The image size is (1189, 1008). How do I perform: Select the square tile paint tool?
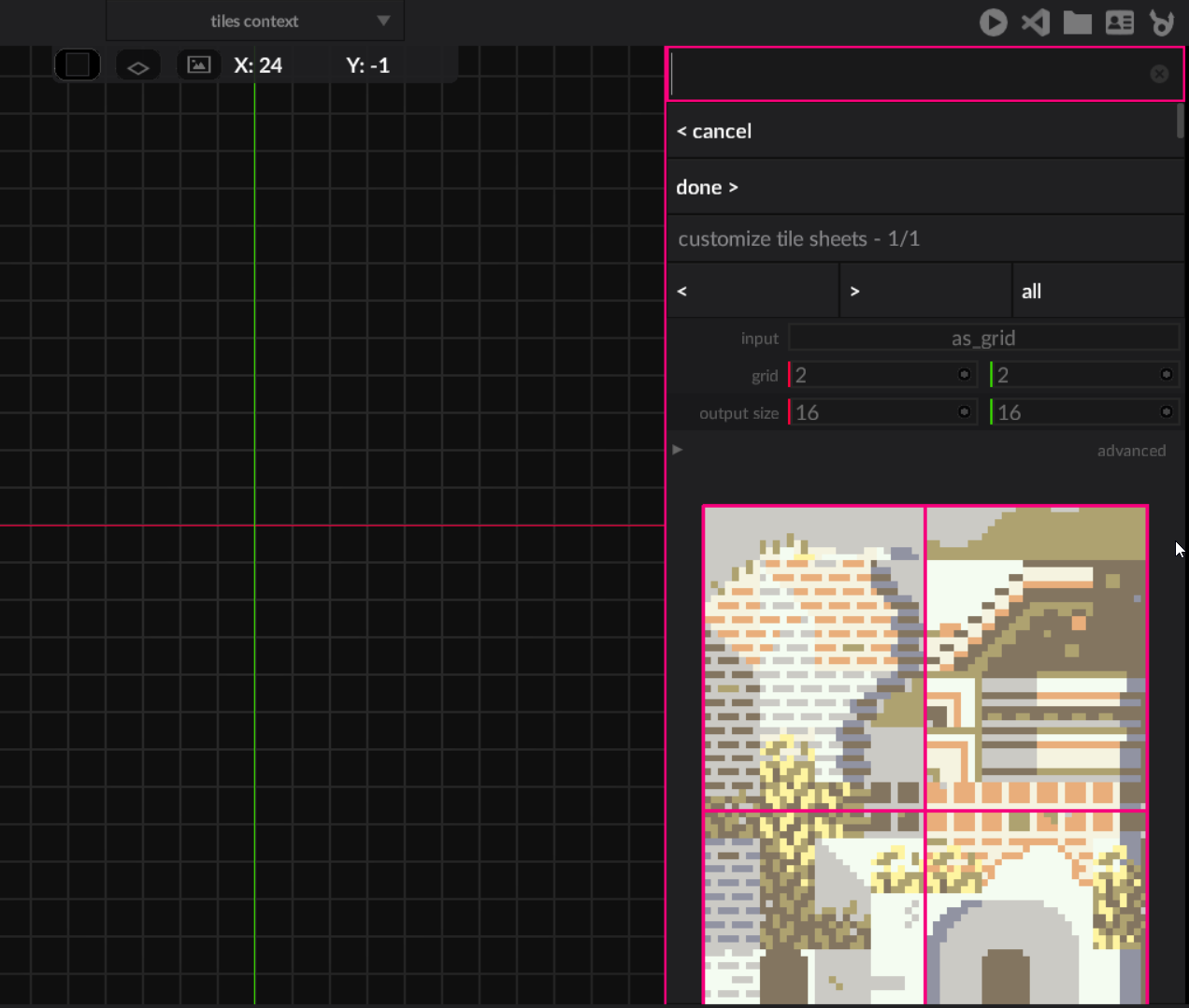78,65
